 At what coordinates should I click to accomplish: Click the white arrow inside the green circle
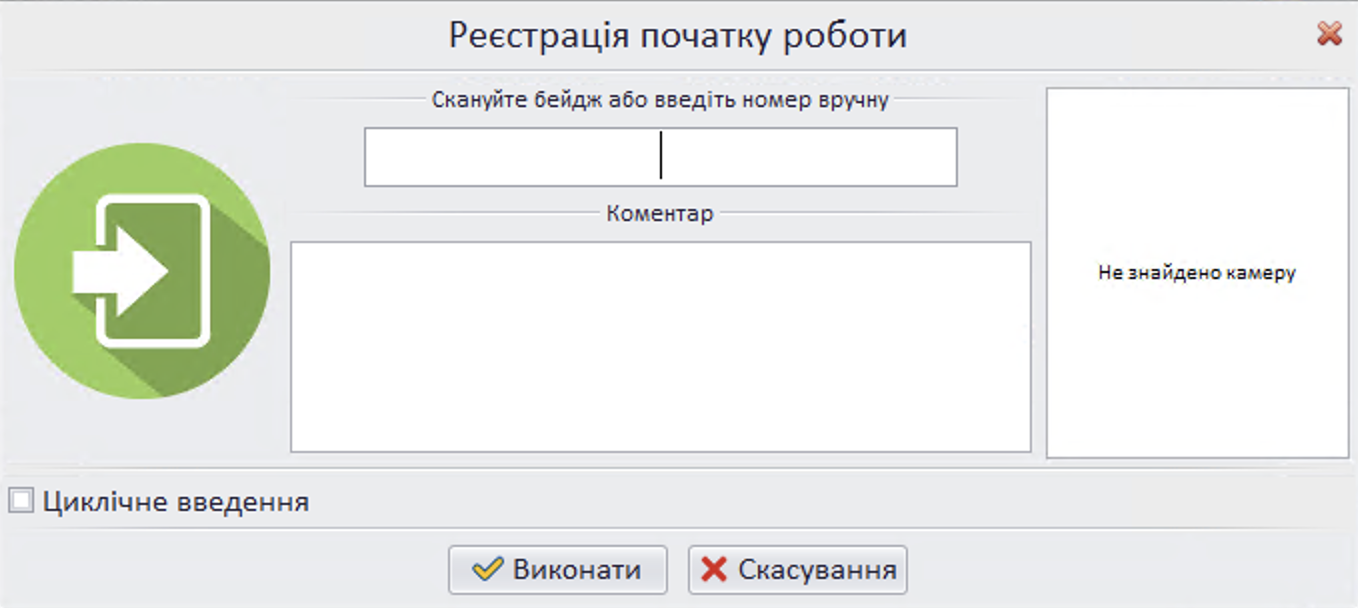pos(120,271)
